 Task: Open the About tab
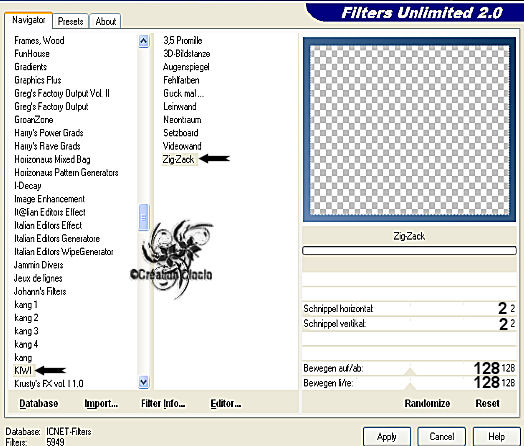click(x=106, y=21)
